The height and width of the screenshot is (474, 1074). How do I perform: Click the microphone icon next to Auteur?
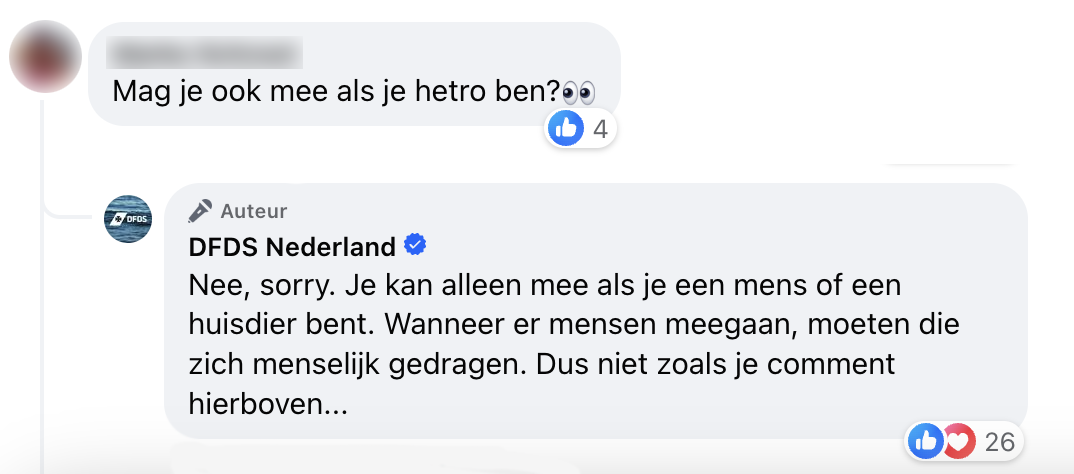click(x=200, y=211)
